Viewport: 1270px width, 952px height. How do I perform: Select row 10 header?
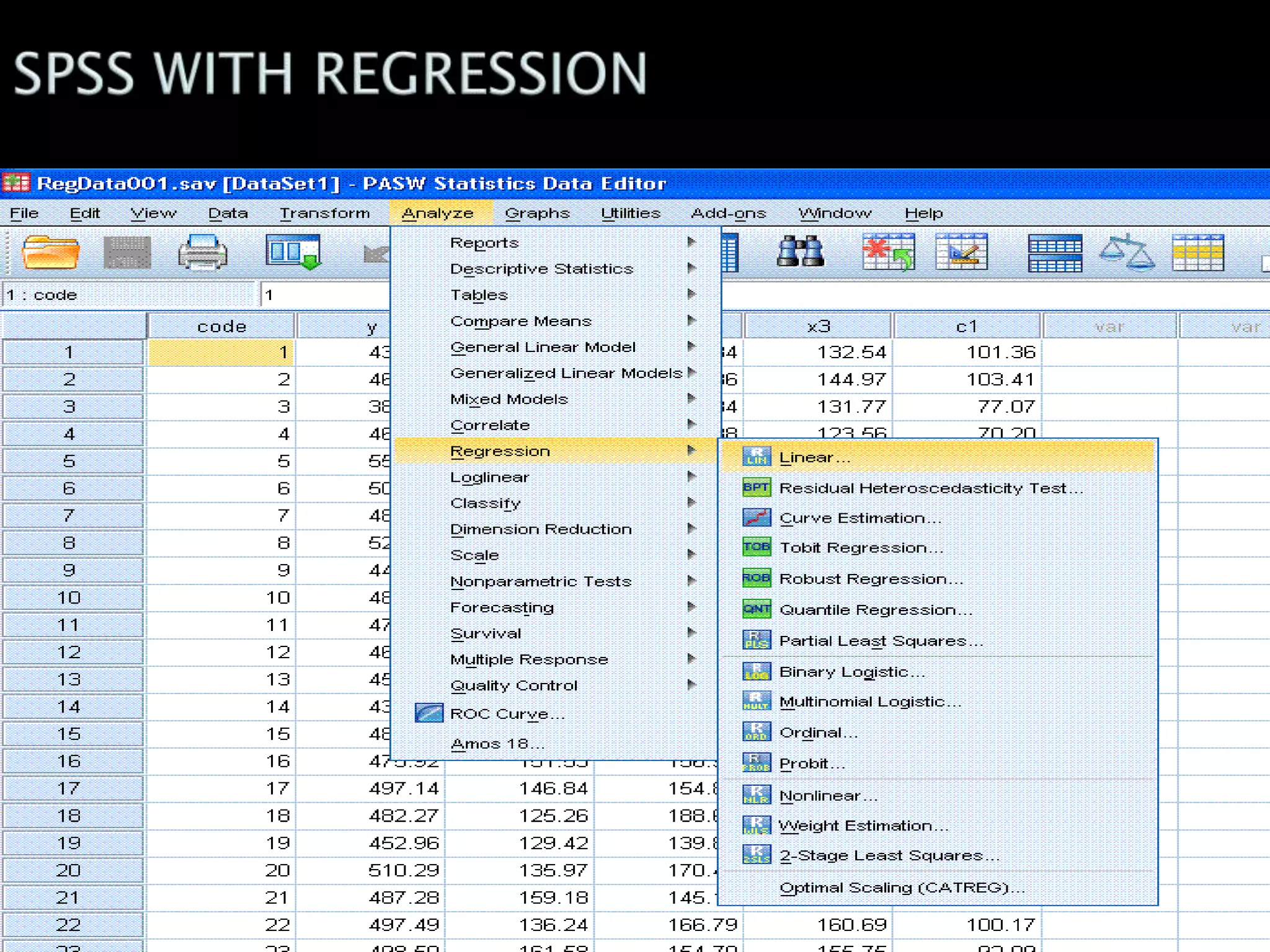tap(69, 597)
